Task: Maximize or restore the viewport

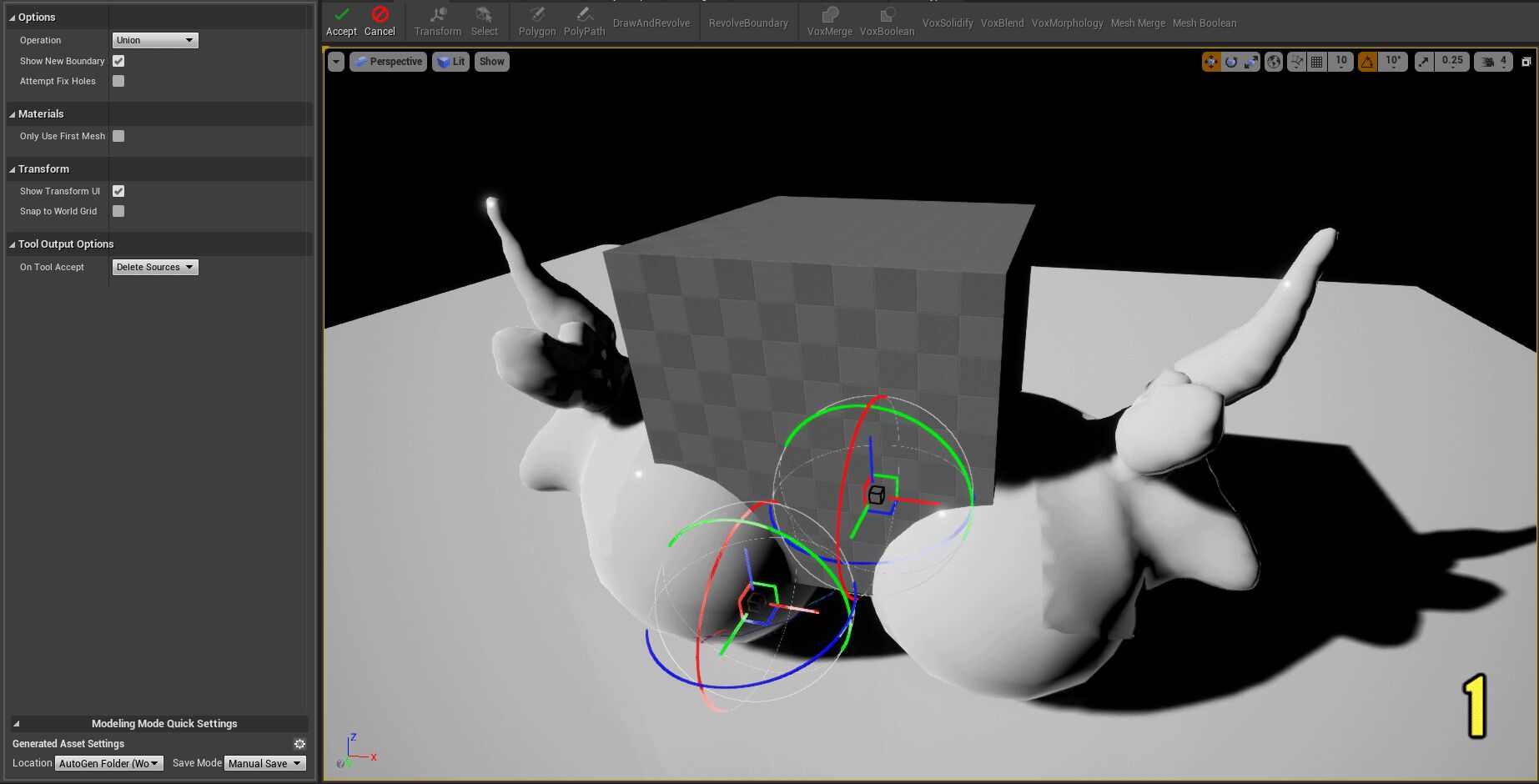Action: pyautogui.click(x=1526, y=62)
